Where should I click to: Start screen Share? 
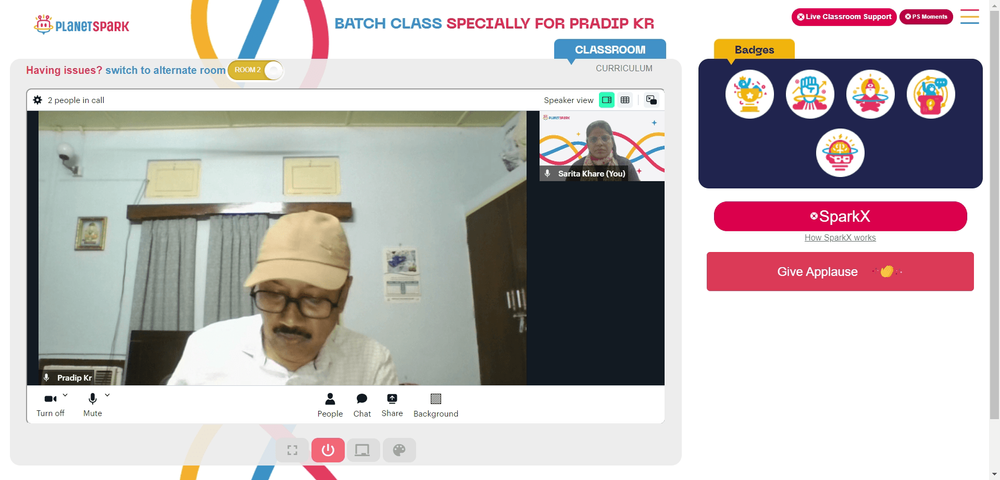point(392,405)
